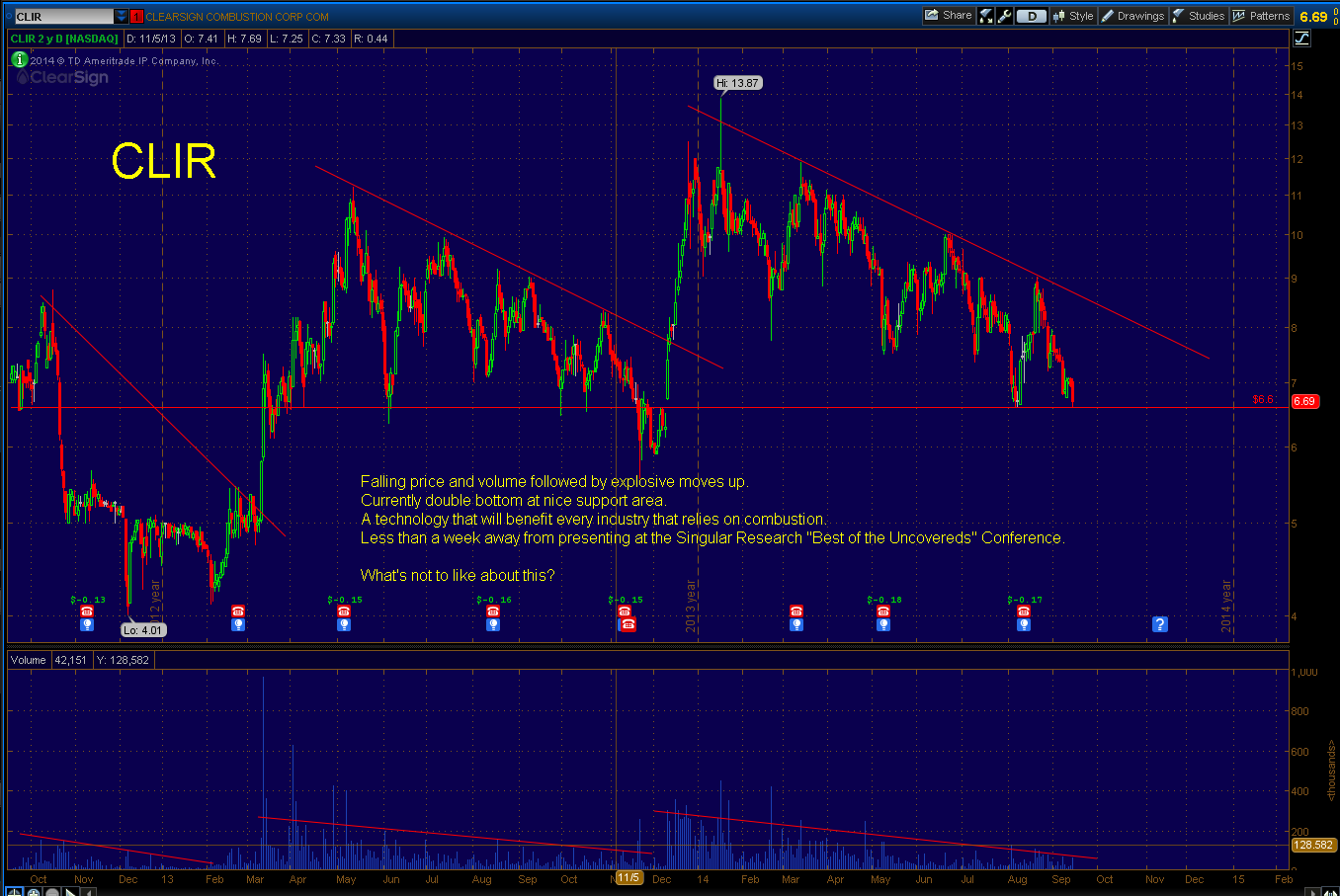Image resolution: width=1340 pixels, height=896 pixels.
Task: Click the CLIR symbol input field
Action: point(63,17)
